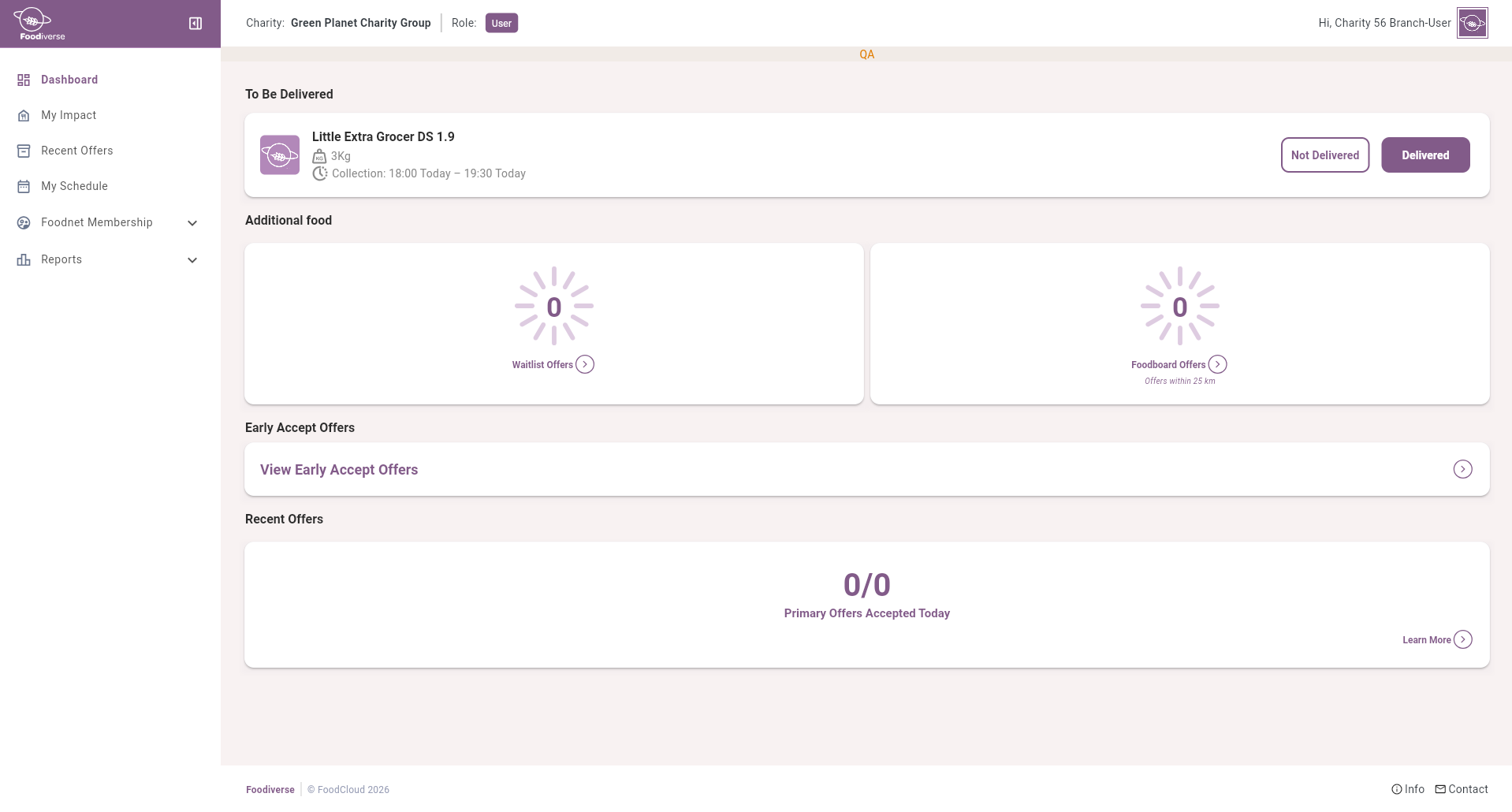Click '© FoodCloud 2026' footer text

(348, 789)
